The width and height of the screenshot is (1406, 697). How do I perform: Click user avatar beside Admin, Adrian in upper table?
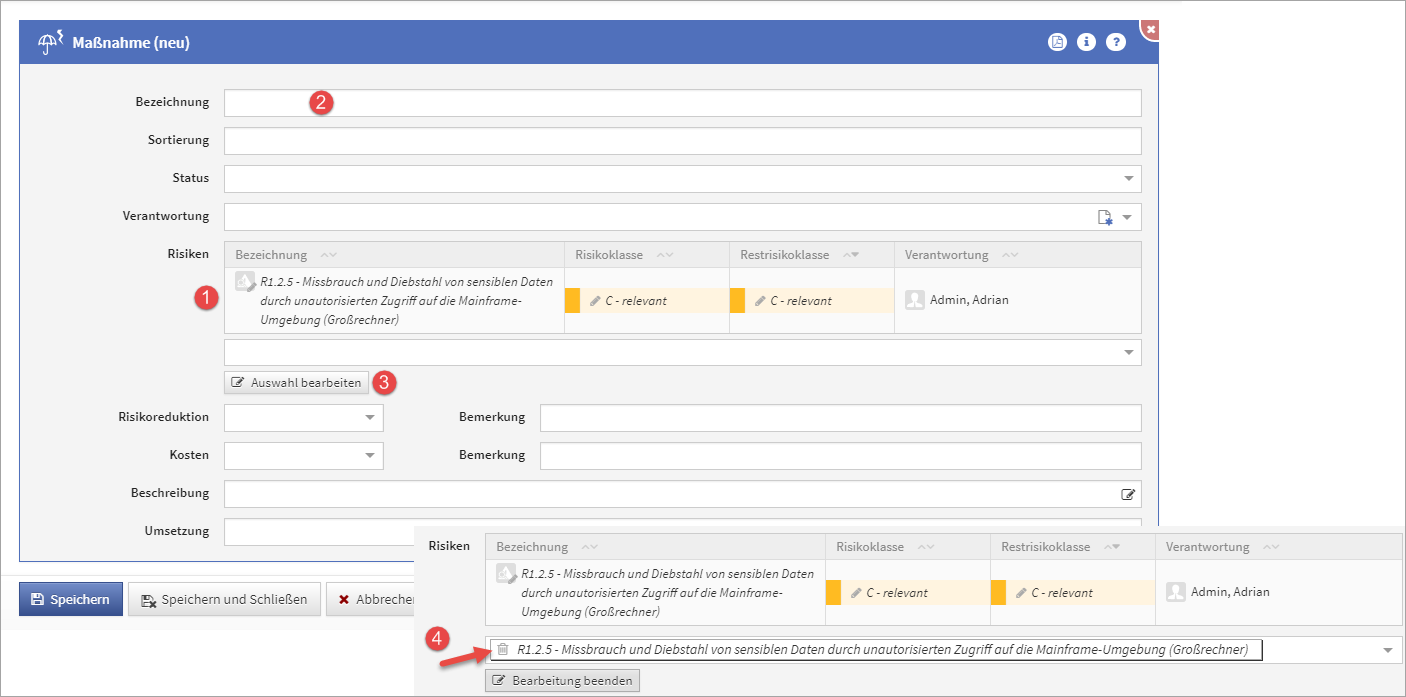(x=915, y=300)
